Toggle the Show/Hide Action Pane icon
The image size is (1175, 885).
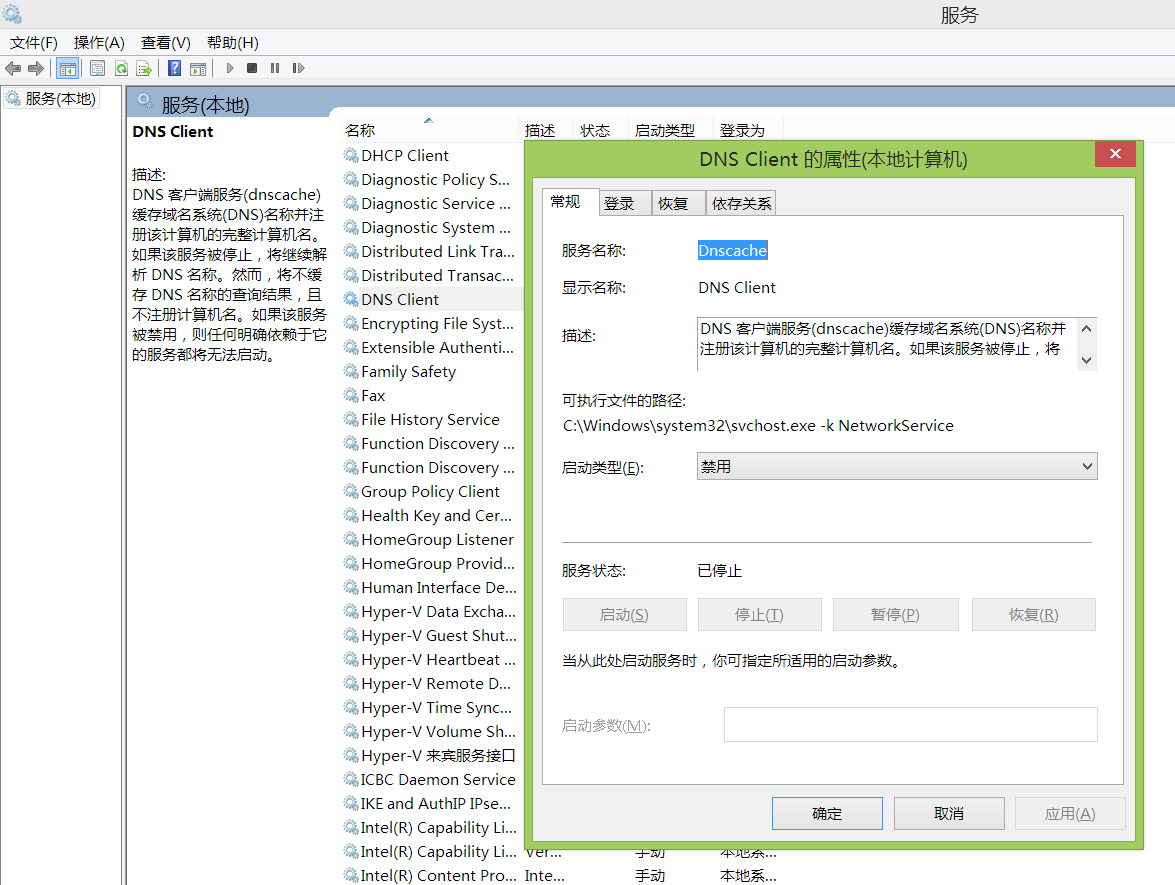click(197, 67)
